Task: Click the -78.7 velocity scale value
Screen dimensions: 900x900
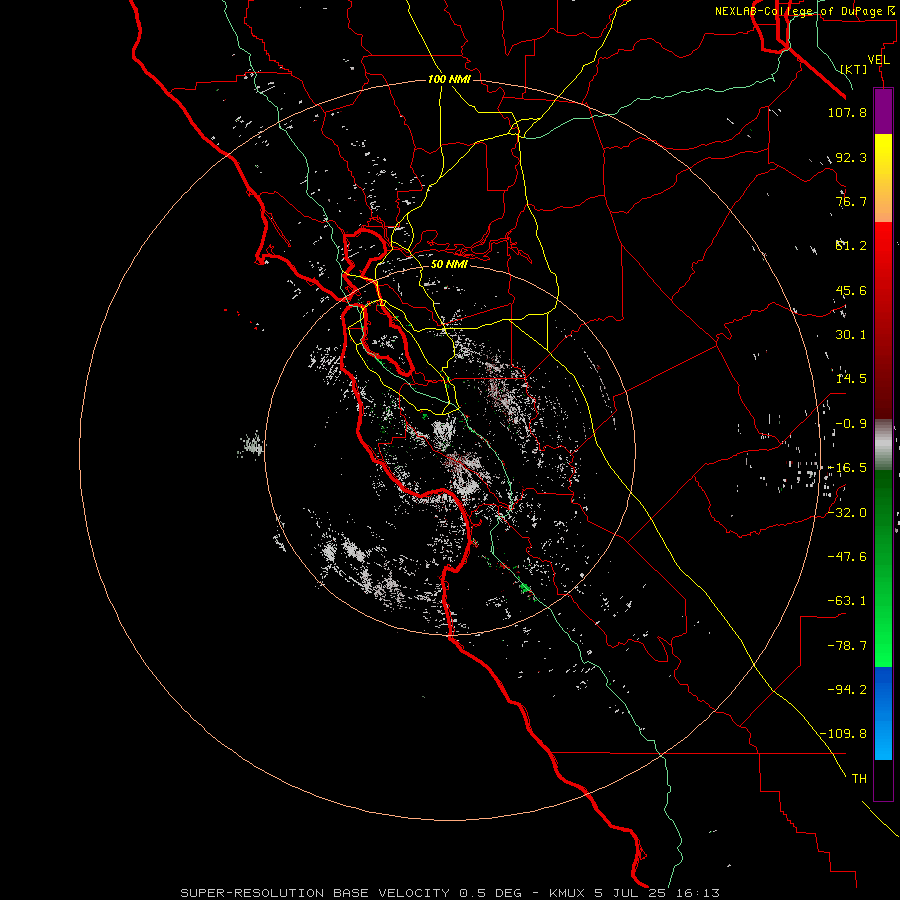Action: (x=847, y=646)
